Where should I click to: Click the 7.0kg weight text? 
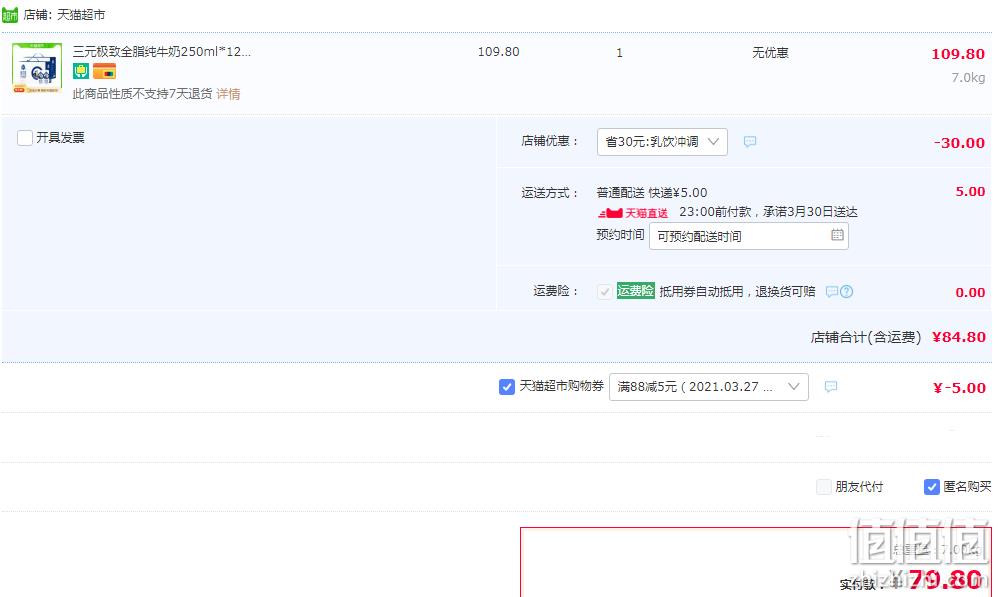click(968, 78)
